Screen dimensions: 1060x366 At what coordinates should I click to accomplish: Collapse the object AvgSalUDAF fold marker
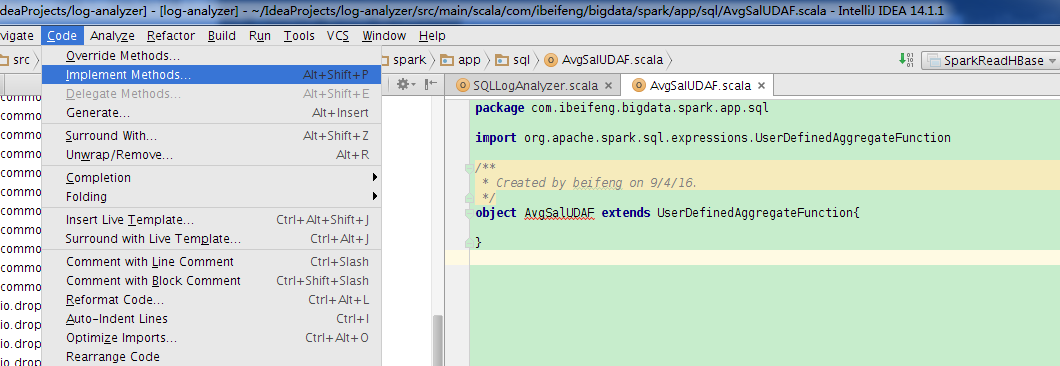(x=468, y=212)
